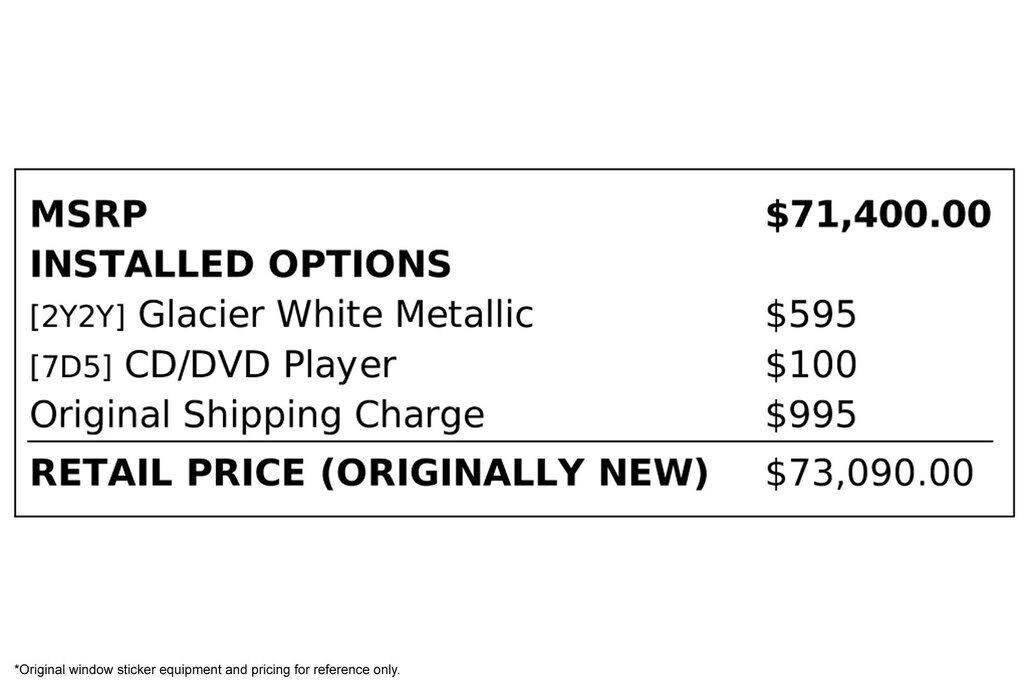Click the MSRP label
The height and width of the screenshot is (683, 1024).
point(89,214)
